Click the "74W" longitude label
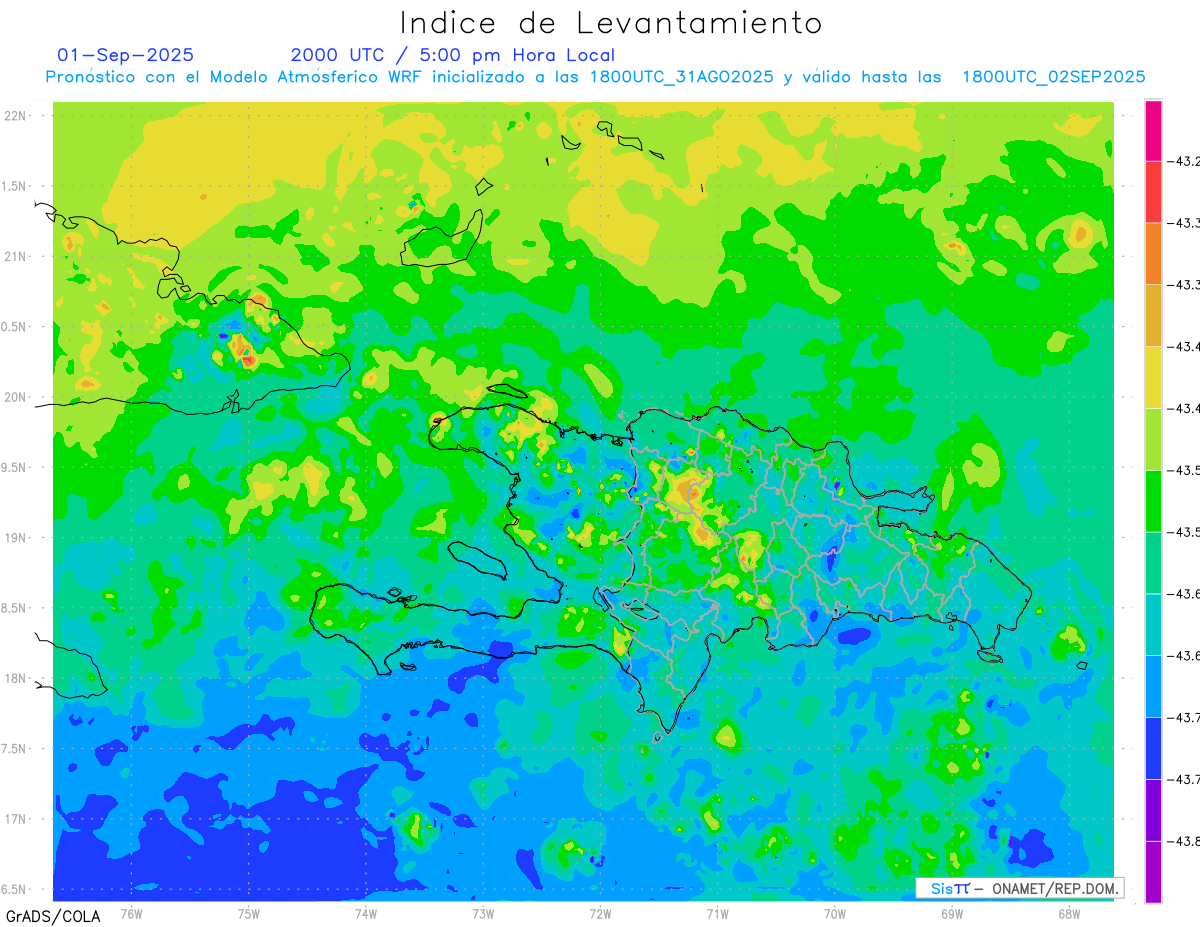Image resolution: width=1200 pixels, height=927 pixels. 366,914
